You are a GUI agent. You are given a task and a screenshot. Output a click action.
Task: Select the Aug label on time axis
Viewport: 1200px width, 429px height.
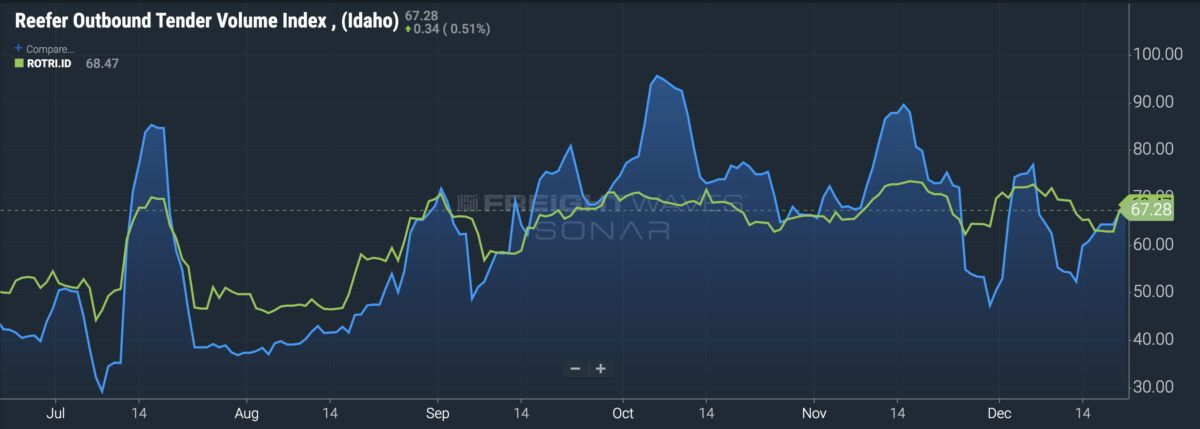tap(247, 413)
